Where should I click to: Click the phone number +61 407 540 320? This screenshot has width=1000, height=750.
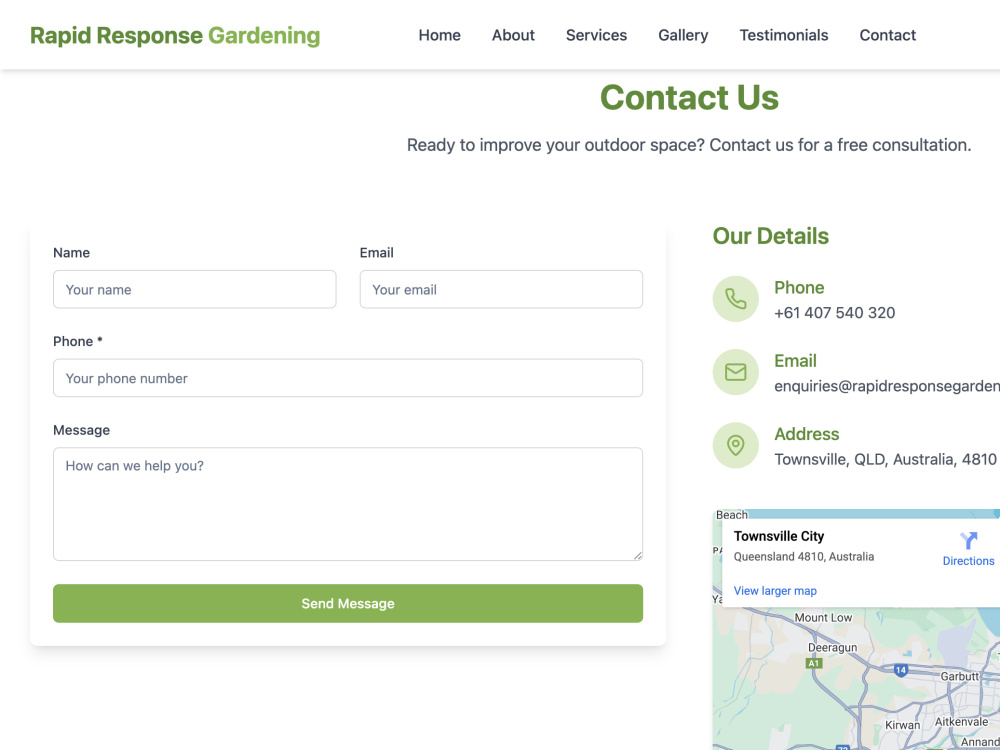pos(834,312)
